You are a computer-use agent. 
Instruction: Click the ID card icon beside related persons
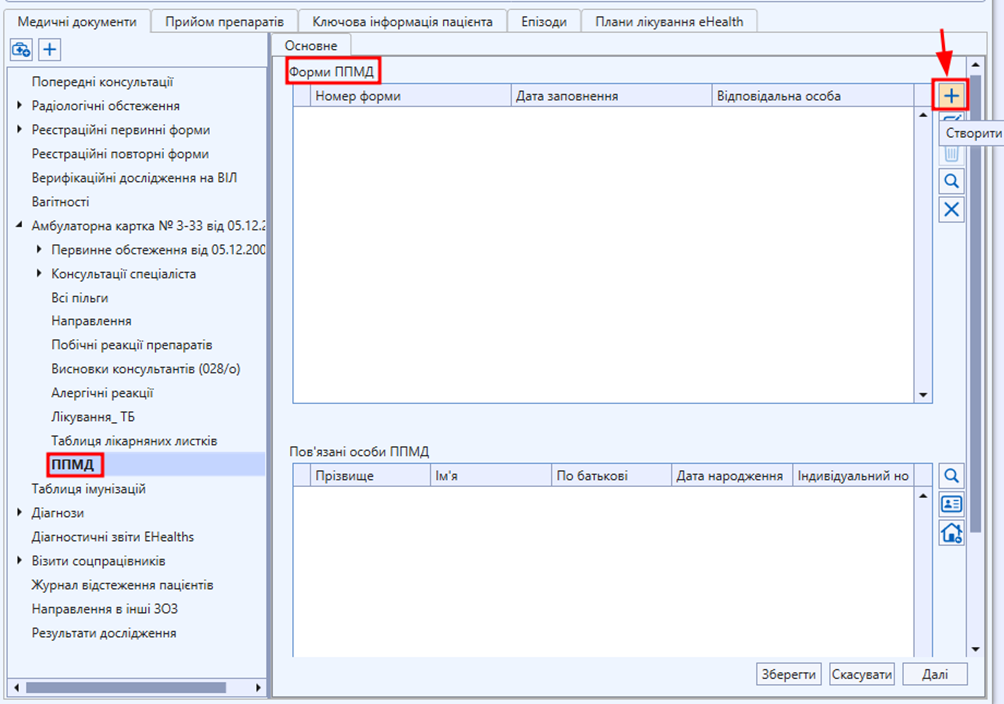click(951, 504)
